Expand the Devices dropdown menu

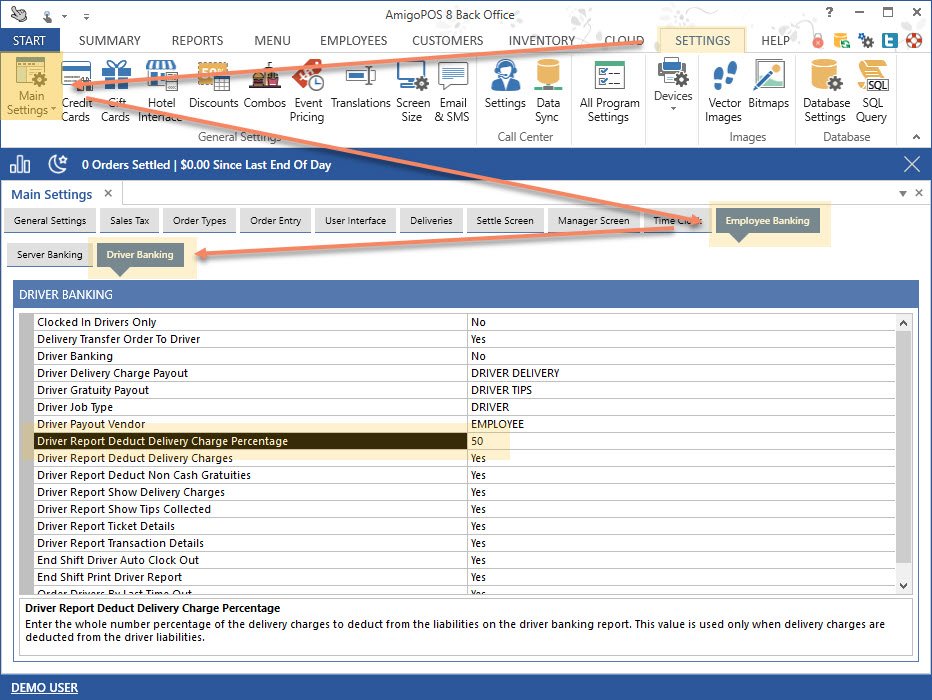click(673, 108)
